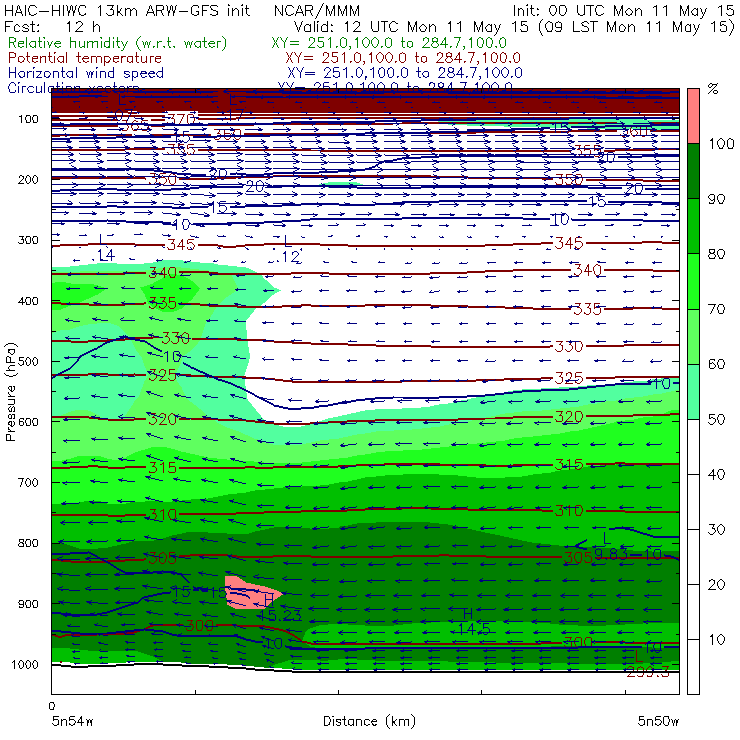This screenshot has height=740, width=740.
Task: Click the '5n50w' end location label
Action: 658,721
